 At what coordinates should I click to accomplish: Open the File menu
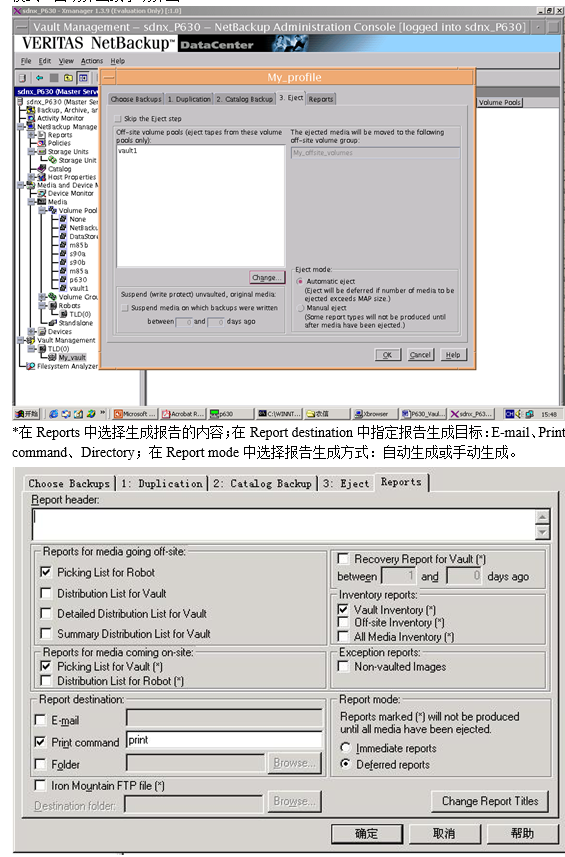pos(26,61)
